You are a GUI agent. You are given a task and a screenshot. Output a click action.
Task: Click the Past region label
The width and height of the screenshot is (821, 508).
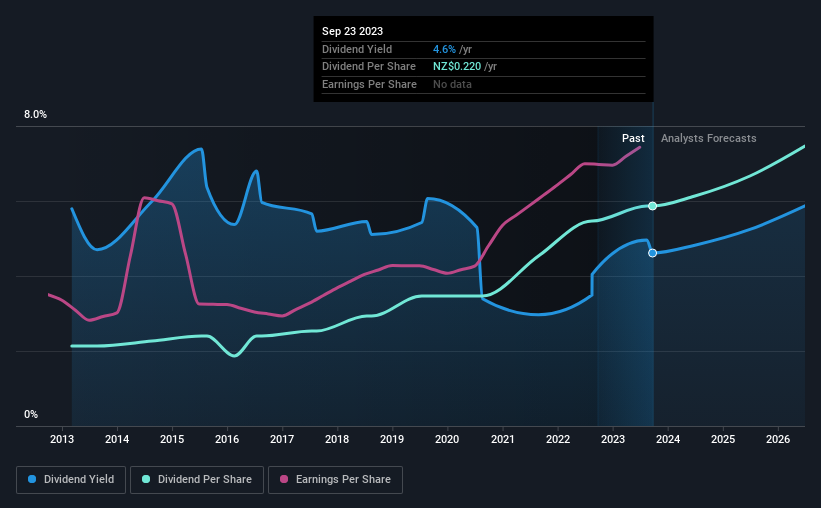point(633,138)
